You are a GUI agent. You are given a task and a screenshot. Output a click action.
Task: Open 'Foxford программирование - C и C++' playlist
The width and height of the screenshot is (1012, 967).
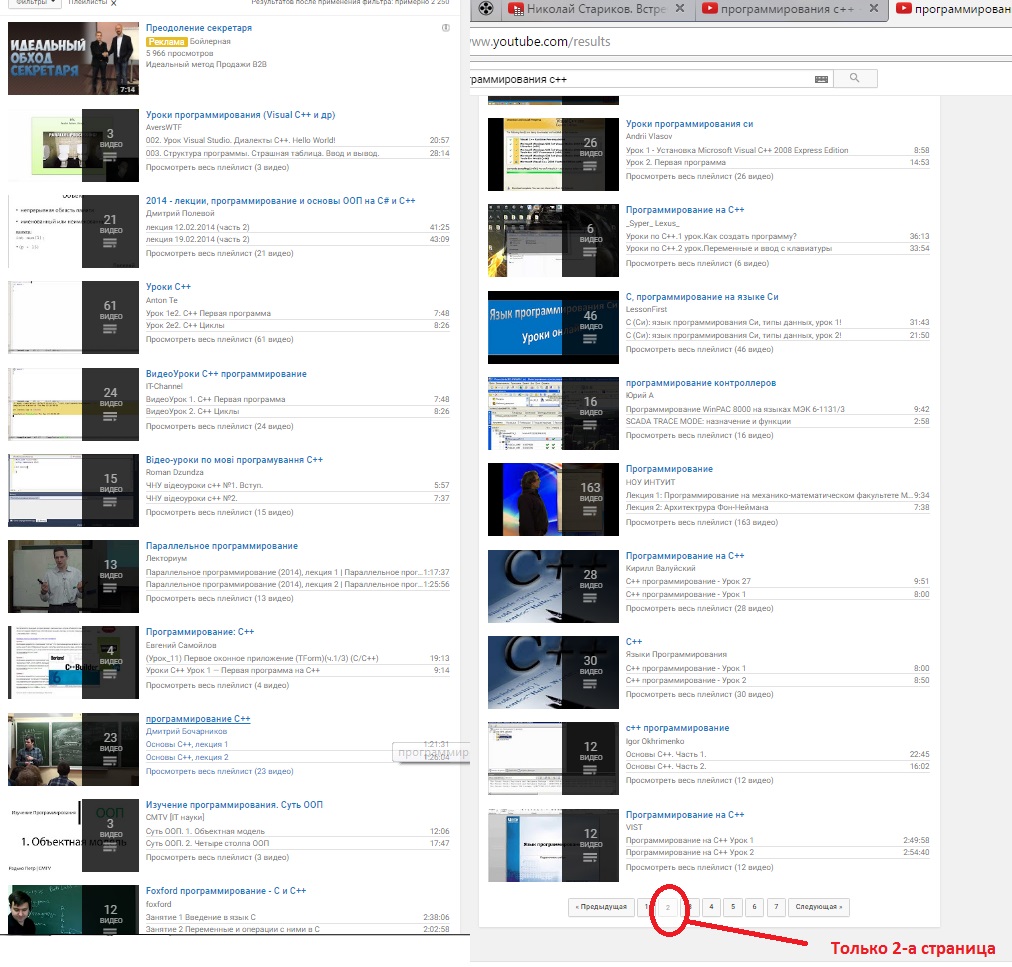(226, 891)
